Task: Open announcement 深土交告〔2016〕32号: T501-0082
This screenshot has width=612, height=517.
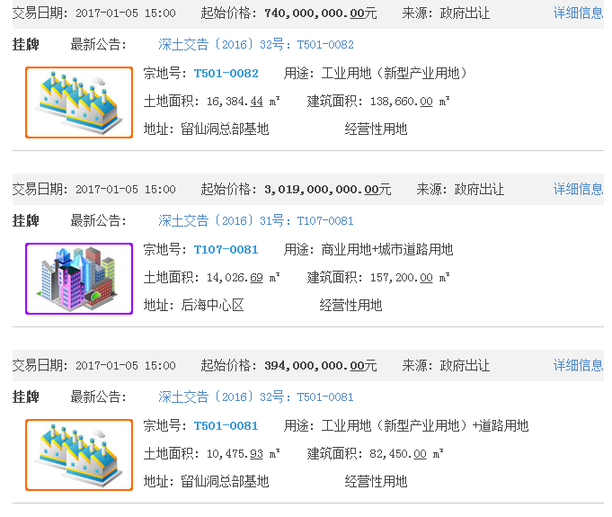Action: [x=256, y=45]
